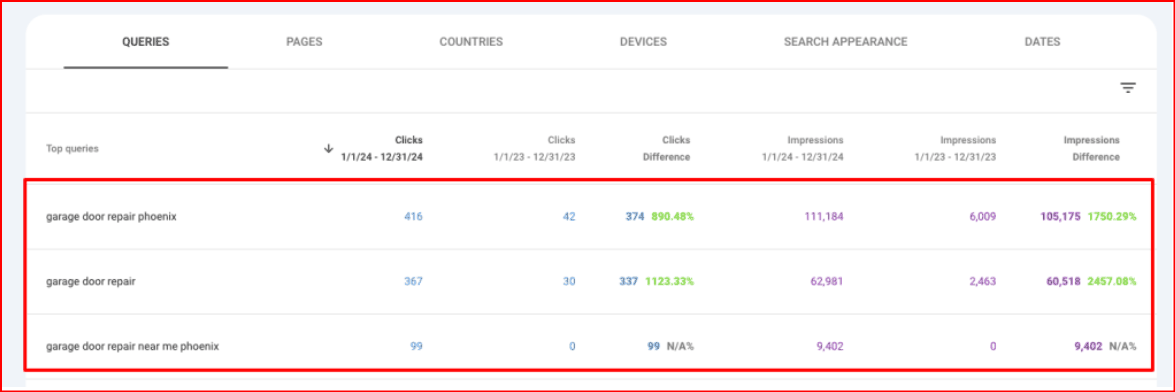This screenshot has width=1175, height=392.
Task: Switch to the Queries tab
Action: [146, 42]
